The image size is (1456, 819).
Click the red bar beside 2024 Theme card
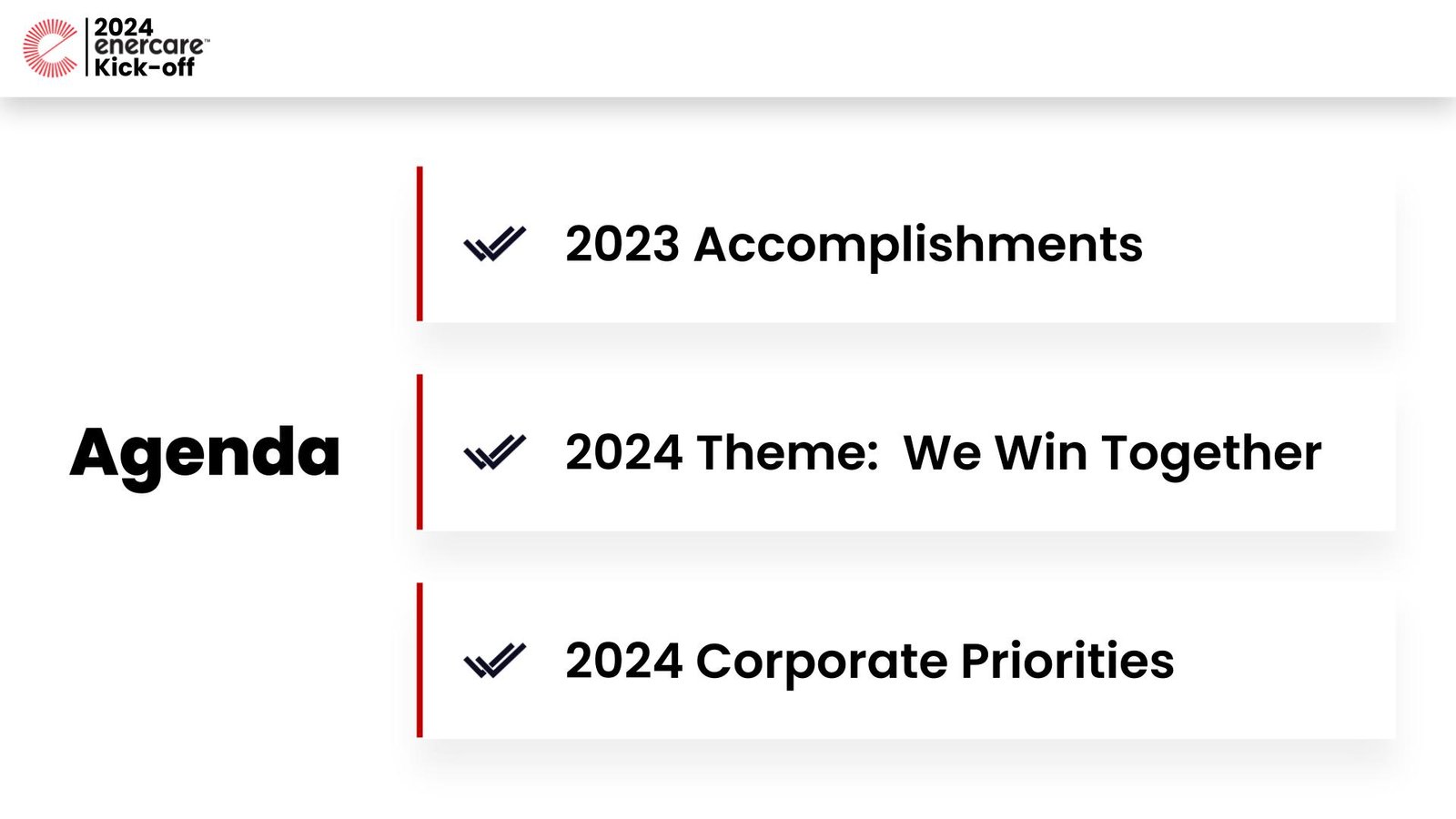point(420,452)
